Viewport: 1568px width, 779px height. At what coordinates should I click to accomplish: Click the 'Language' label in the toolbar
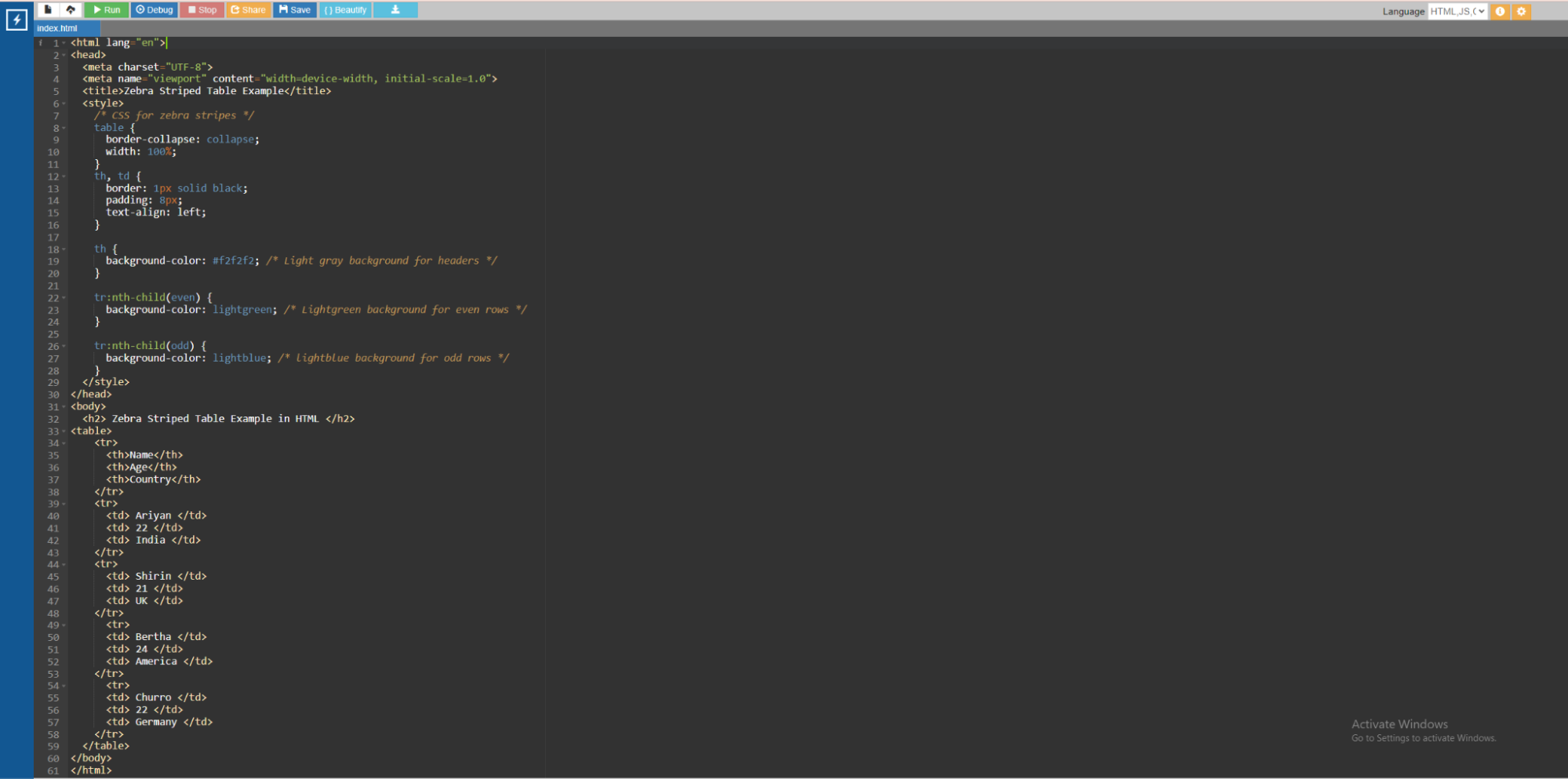tap(1403, 12)
